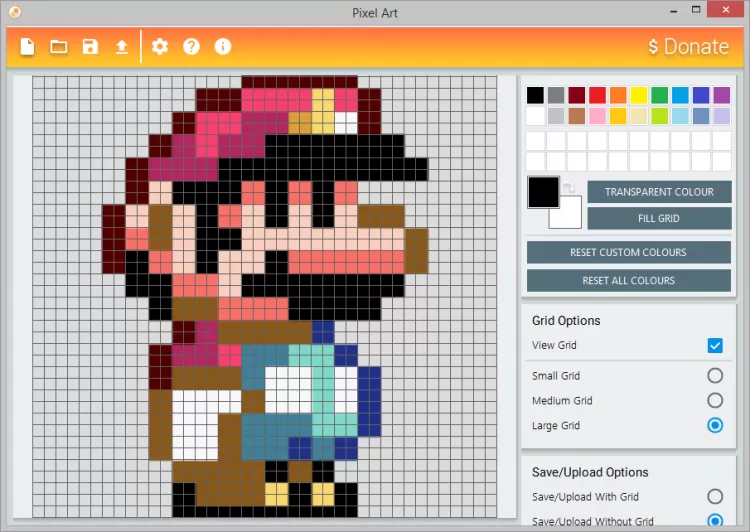
Task: Click the white secondary colour box
Action: tap(570, 218)
